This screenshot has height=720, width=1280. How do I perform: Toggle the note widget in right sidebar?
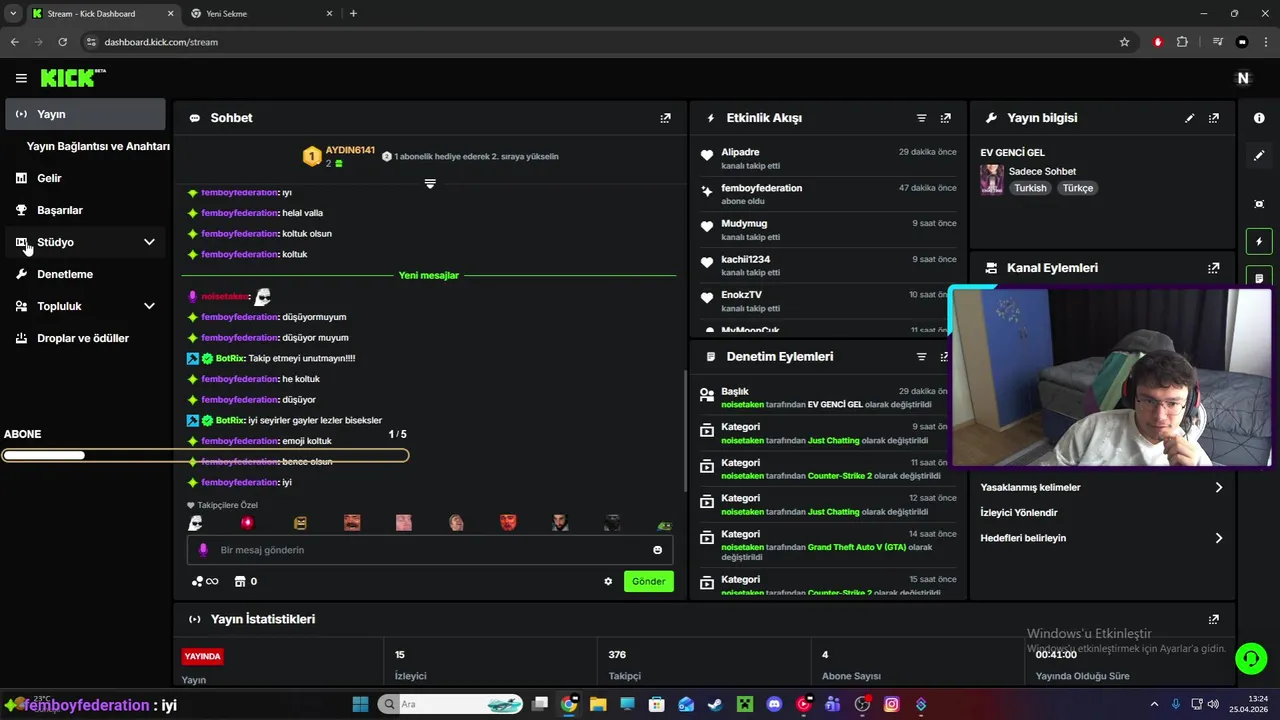[1259, 277]
